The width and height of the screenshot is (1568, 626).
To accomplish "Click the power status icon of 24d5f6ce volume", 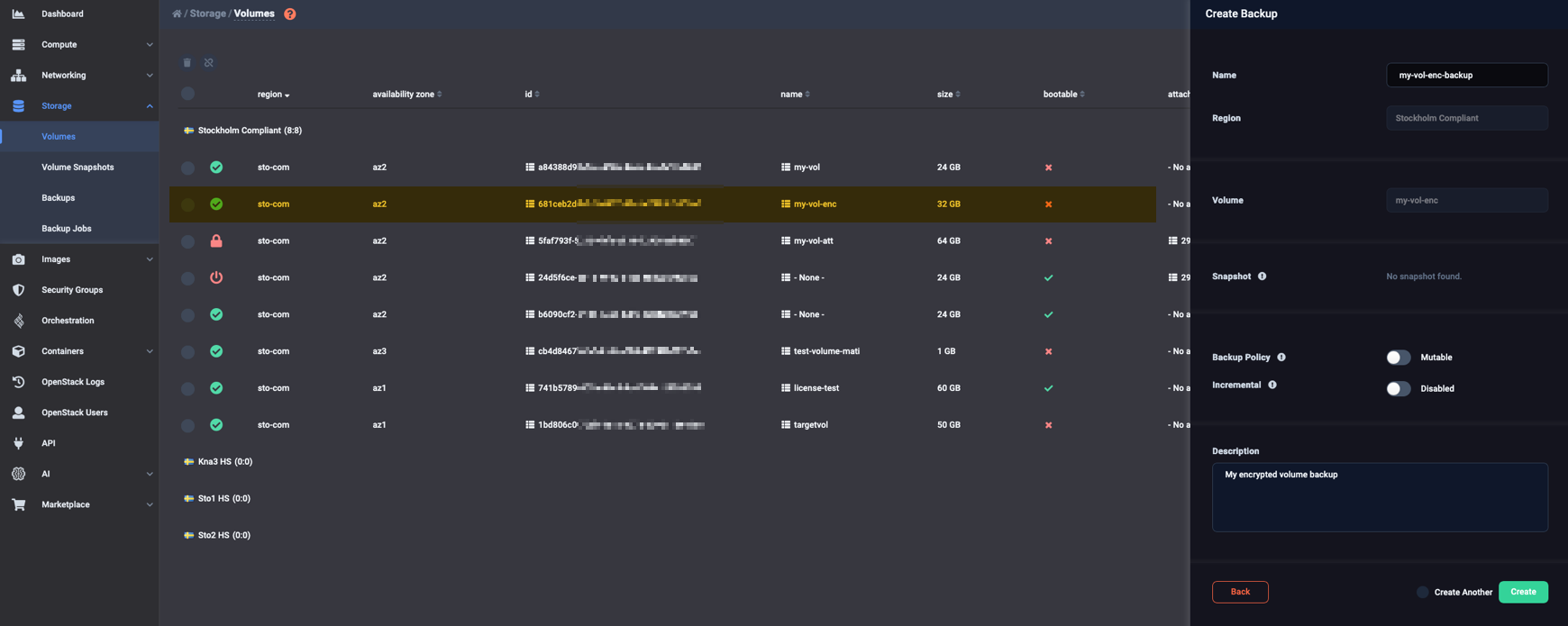I will point(216,277).
